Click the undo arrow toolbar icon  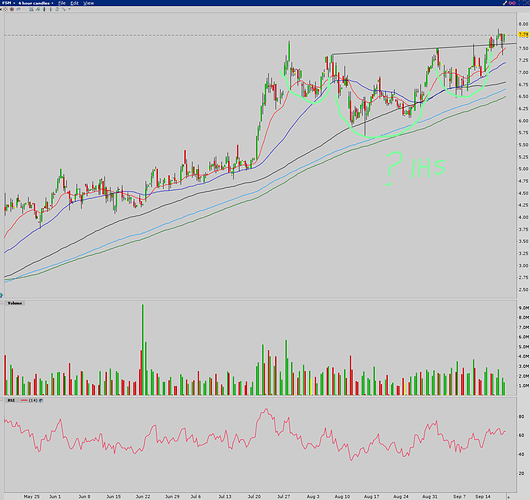(19, 9)
